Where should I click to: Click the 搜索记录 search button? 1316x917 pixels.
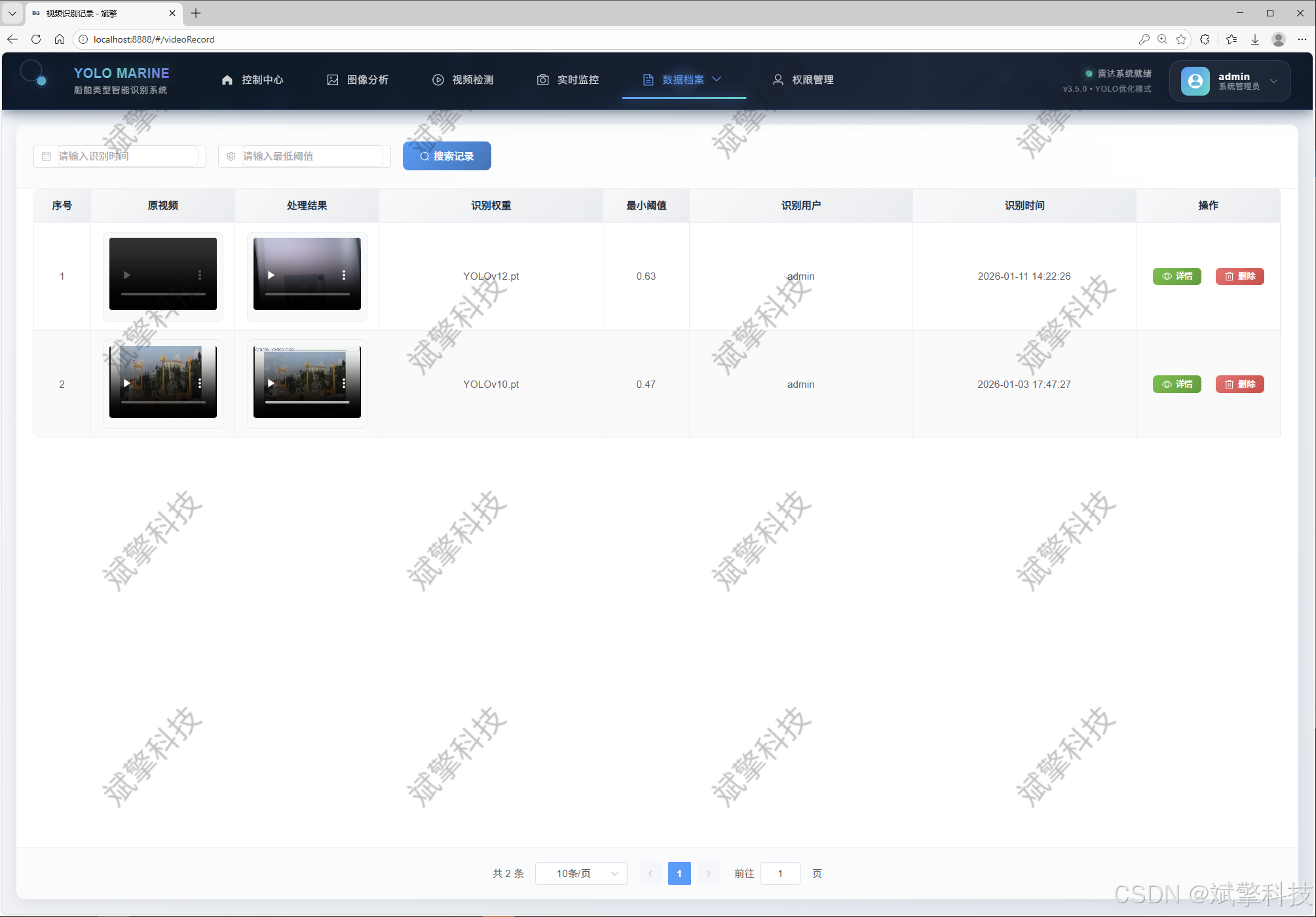tap(447, 156)
